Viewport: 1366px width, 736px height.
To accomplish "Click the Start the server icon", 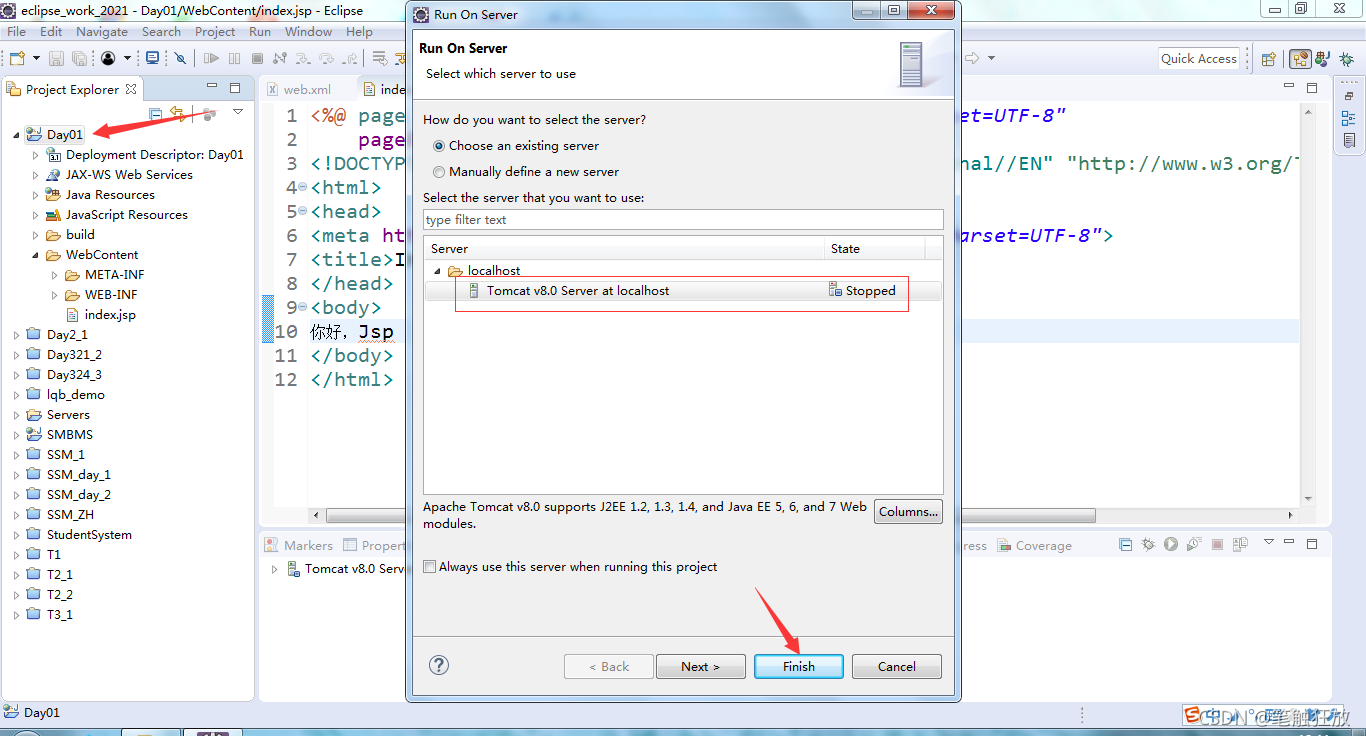I will 1171,544.
